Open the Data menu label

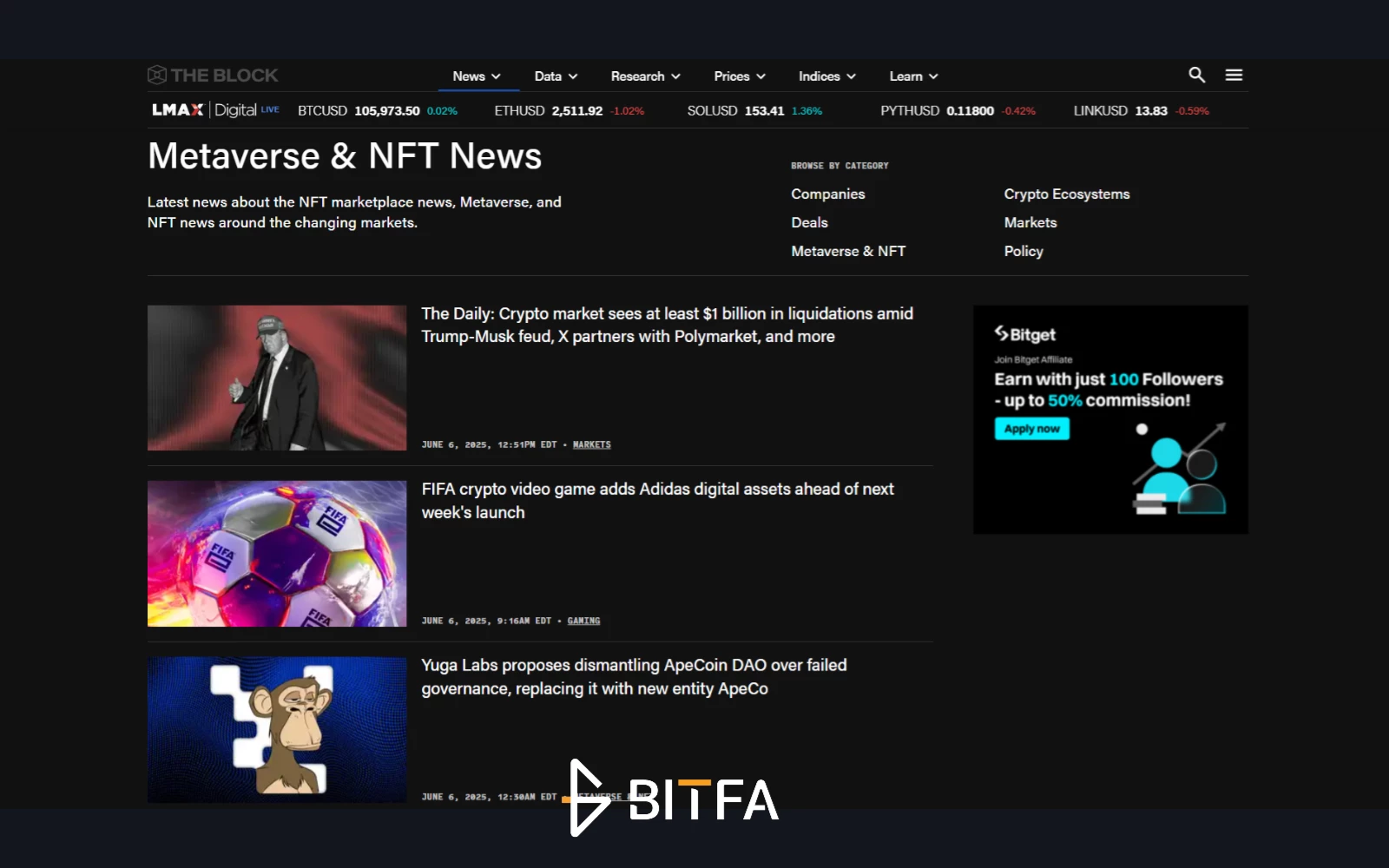[x=548, y=76]
